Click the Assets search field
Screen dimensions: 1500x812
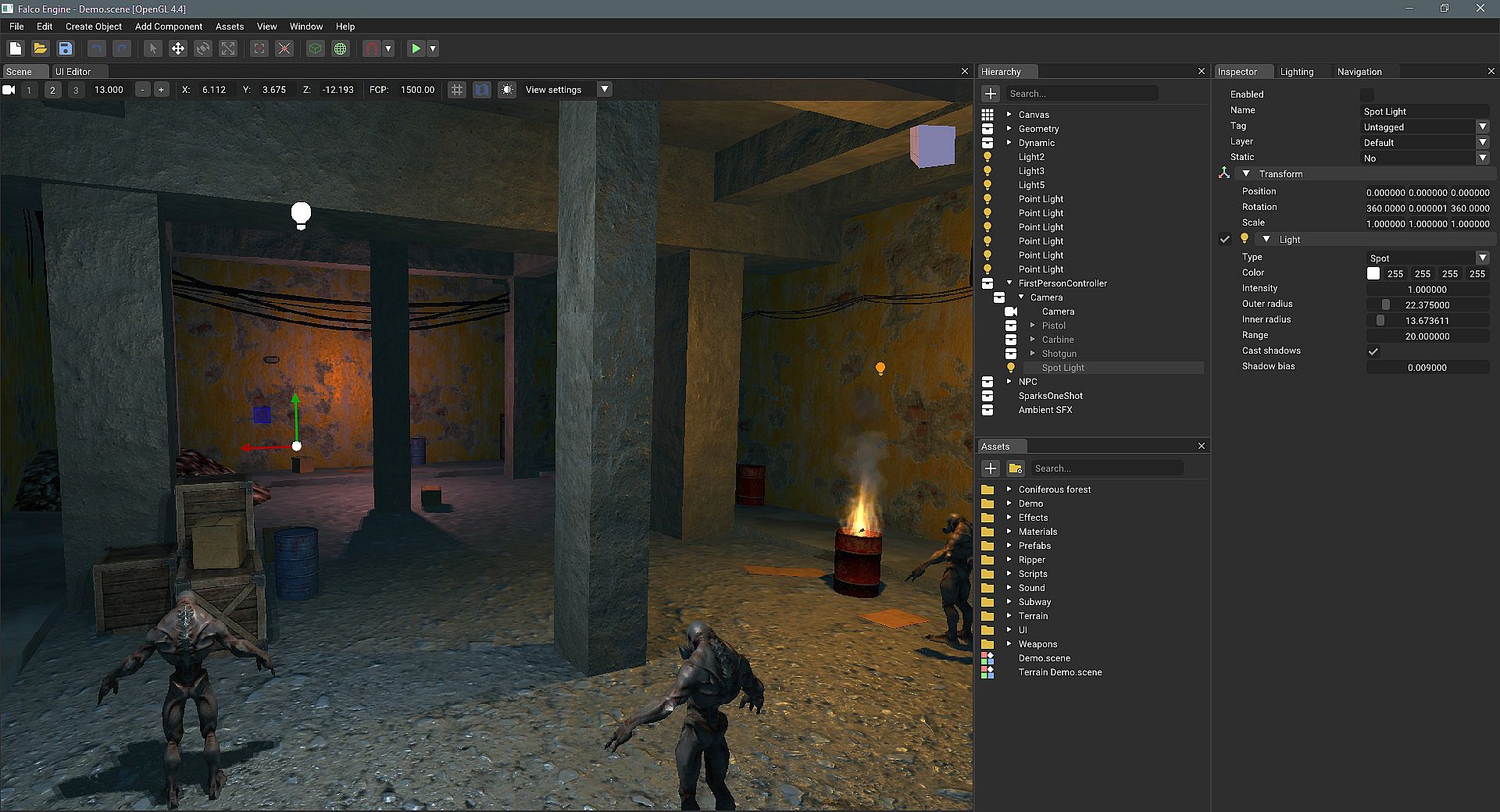pyautogui.click(x=1106, y=468)
